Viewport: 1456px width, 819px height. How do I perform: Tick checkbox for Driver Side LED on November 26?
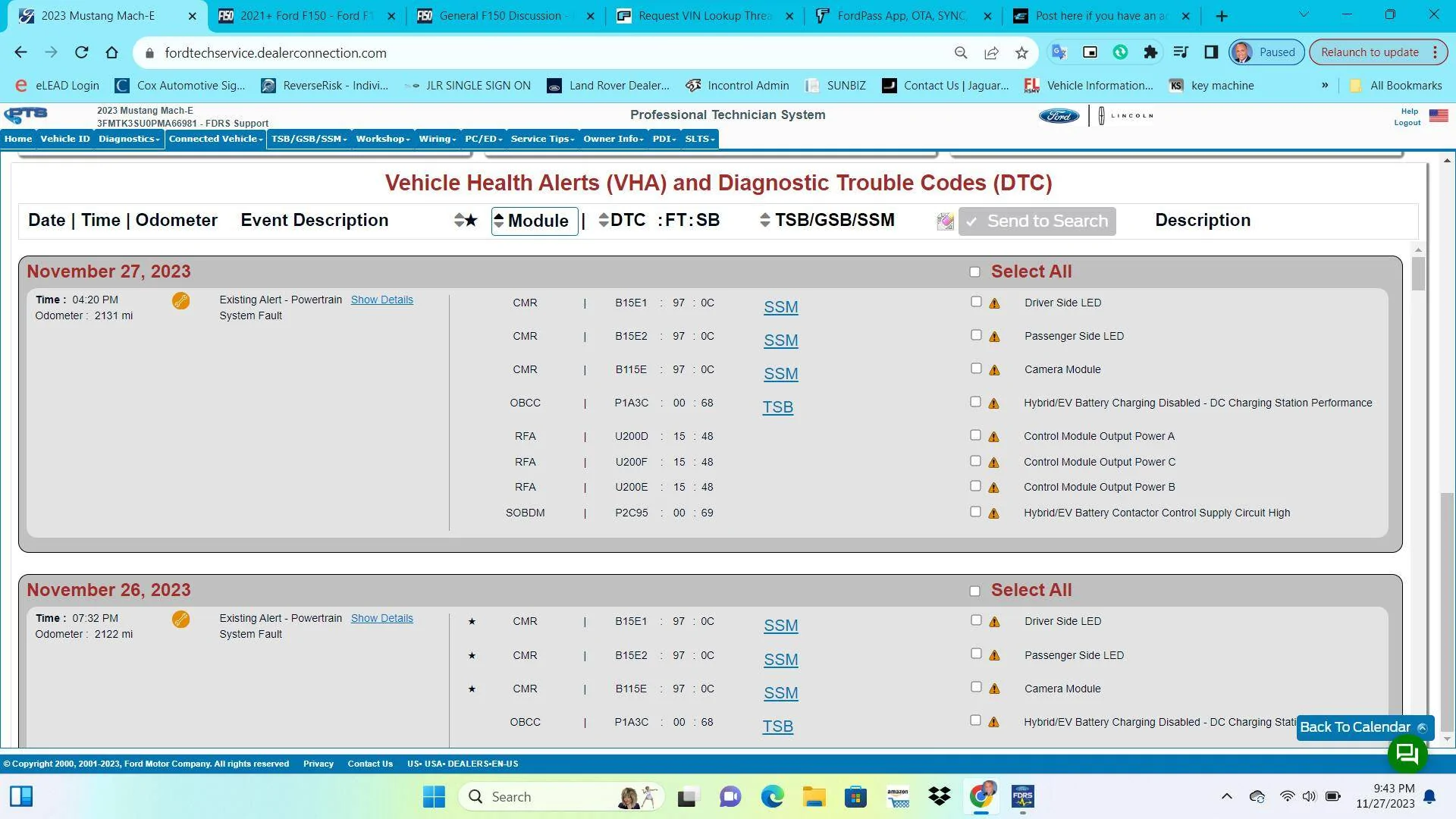click(x=976, y=620)
